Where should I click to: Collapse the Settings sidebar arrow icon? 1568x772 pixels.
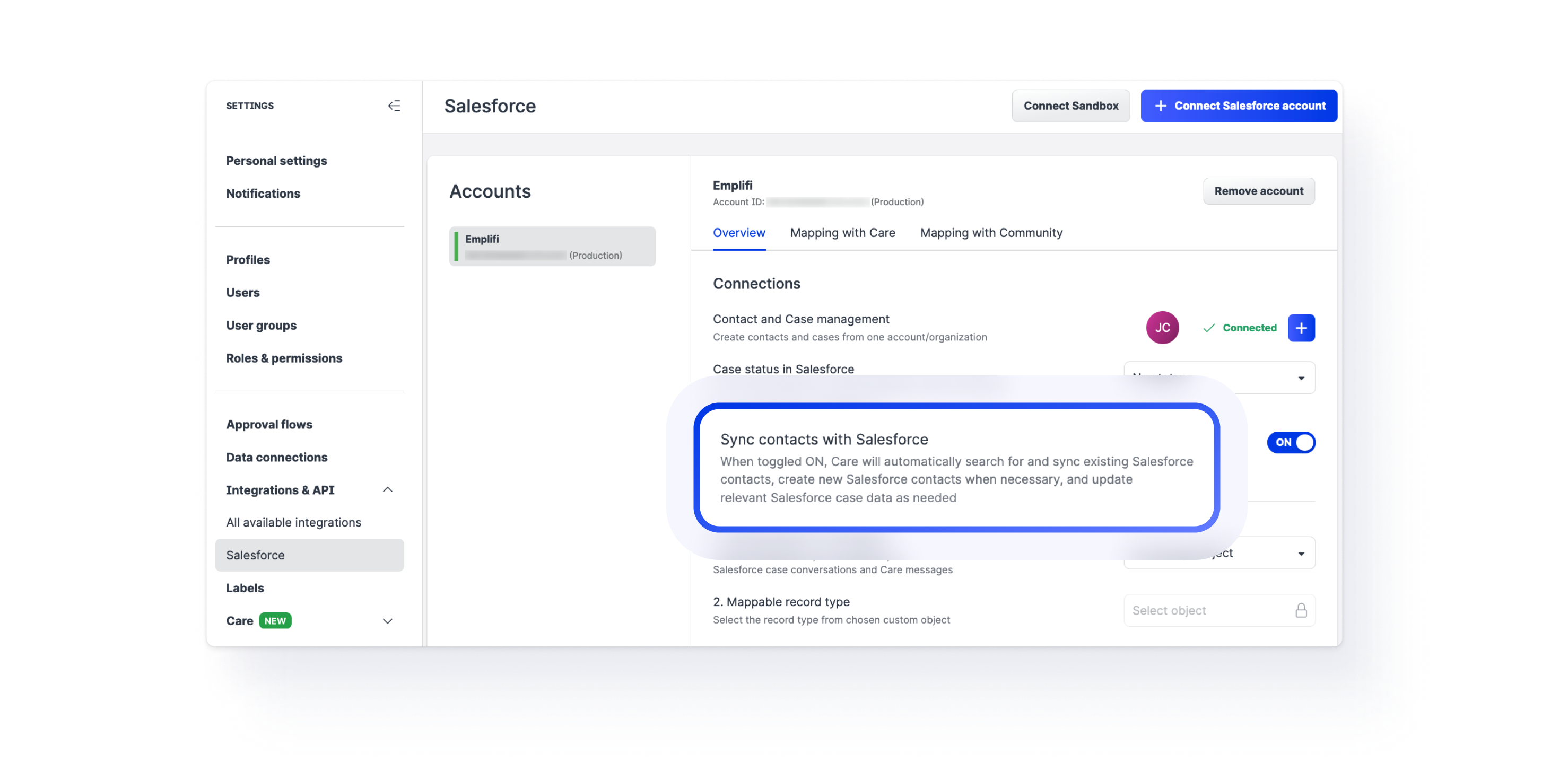pos(394,106)
